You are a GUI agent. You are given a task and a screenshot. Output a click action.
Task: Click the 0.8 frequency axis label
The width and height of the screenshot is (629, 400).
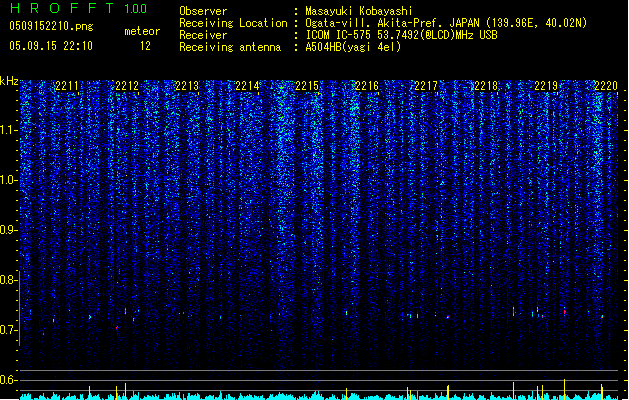click(9, 280)
